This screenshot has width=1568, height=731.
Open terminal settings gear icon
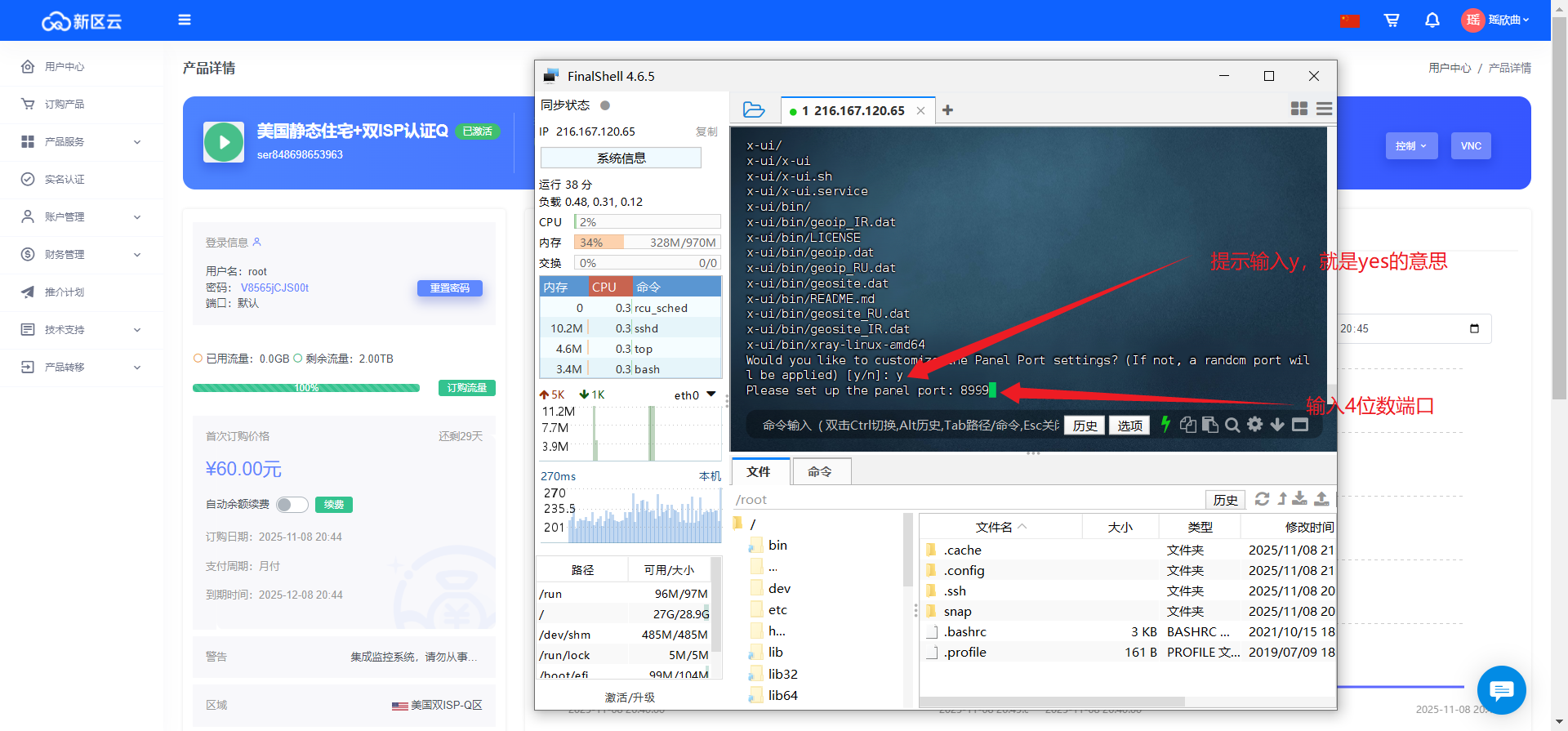click(x=1255, y=424)
